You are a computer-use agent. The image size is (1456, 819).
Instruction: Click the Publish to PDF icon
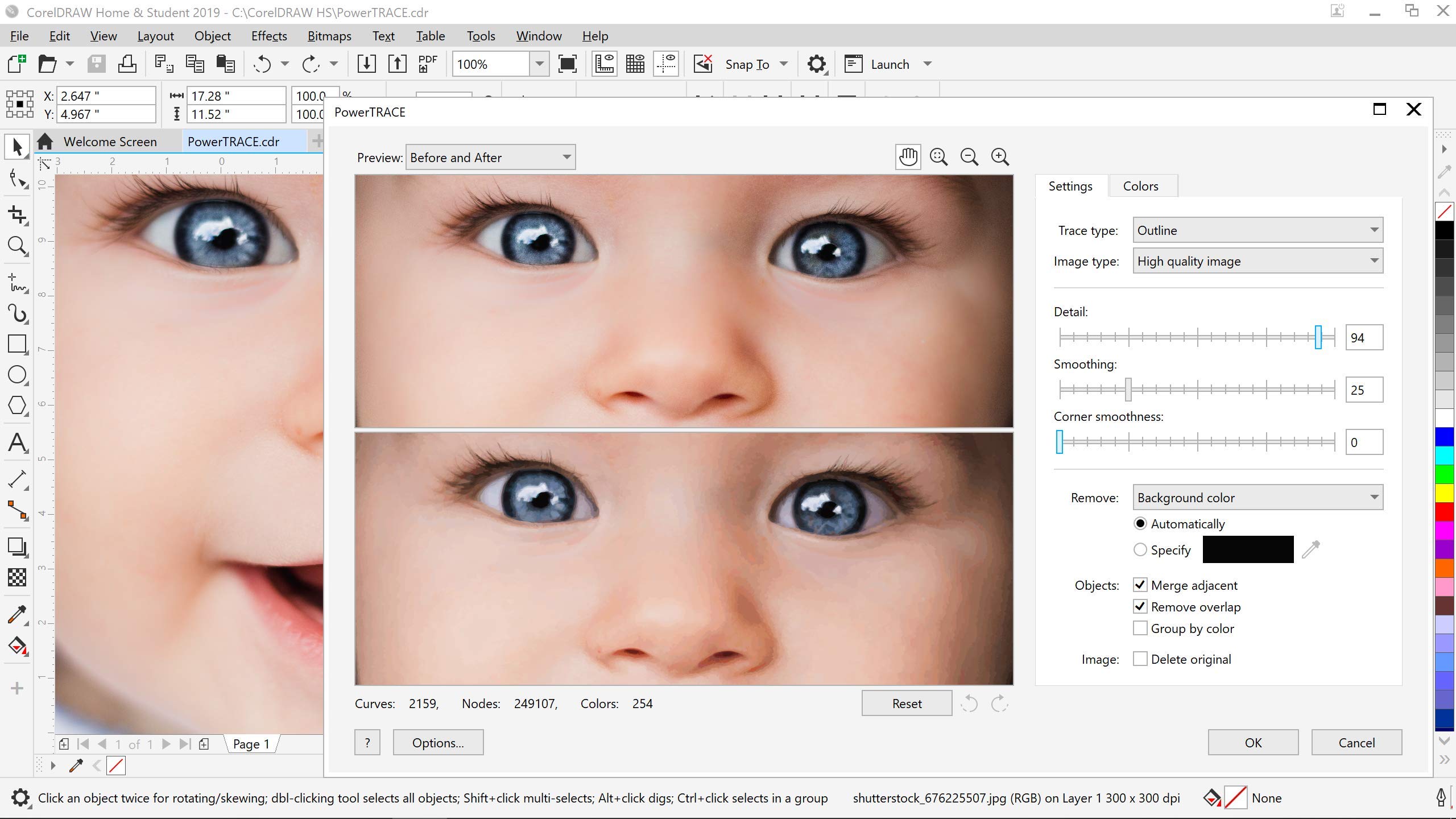click(427, 64)
